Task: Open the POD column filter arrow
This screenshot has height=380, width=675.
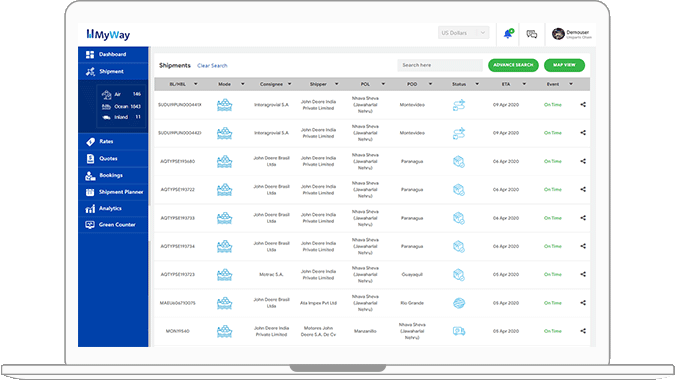Action: coord(430,84)
